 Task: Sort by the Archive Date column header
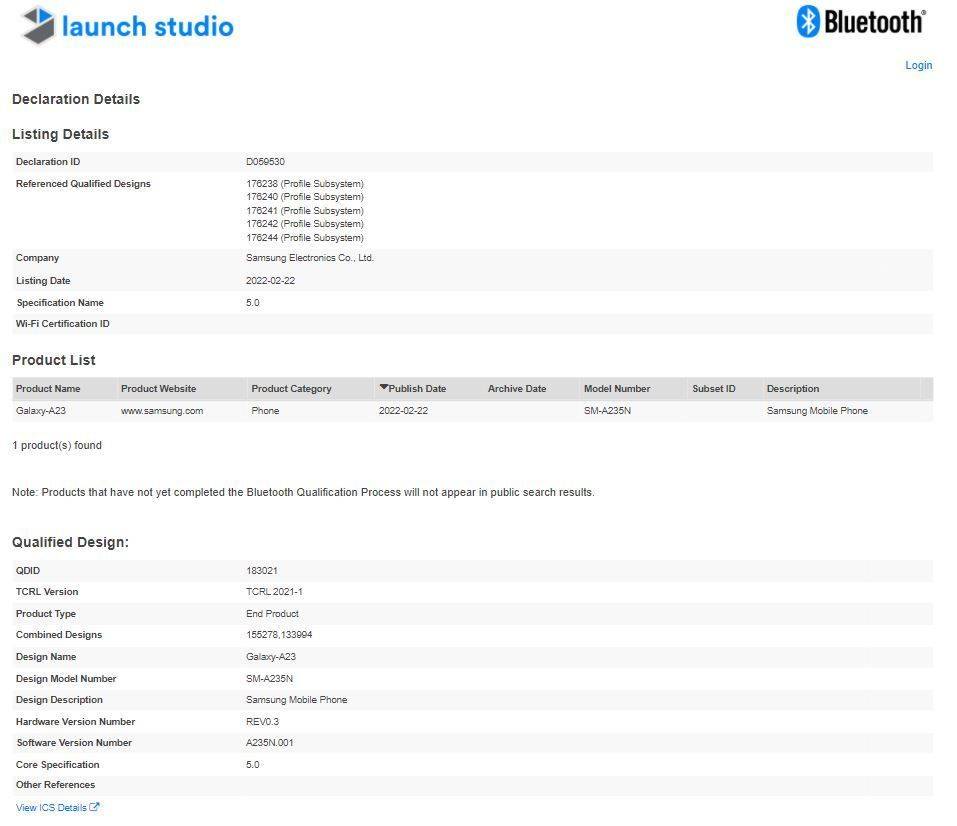pos(517,389)
